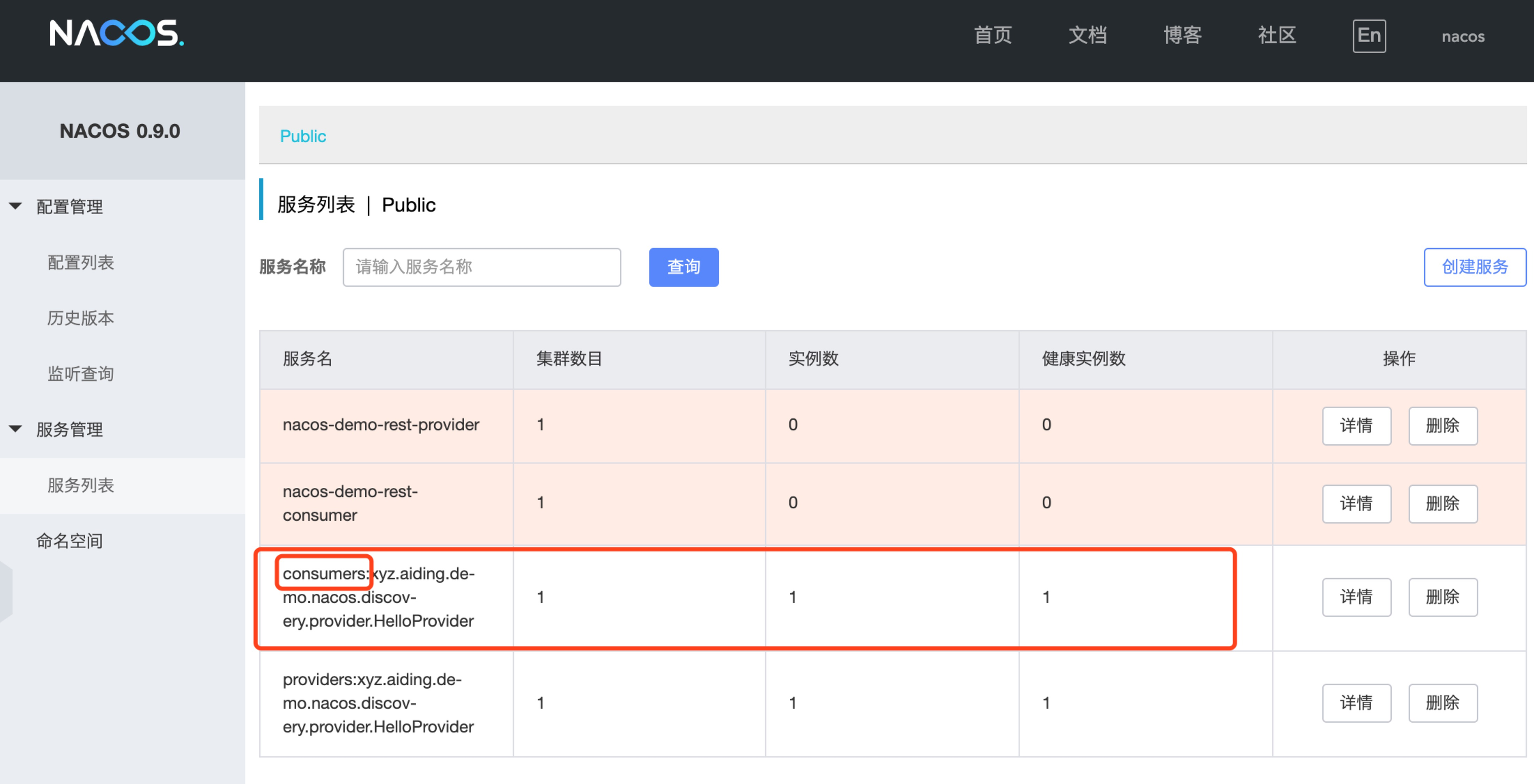Open 详情 for consumers HelloProvider service

click(x=1356, y=597)
